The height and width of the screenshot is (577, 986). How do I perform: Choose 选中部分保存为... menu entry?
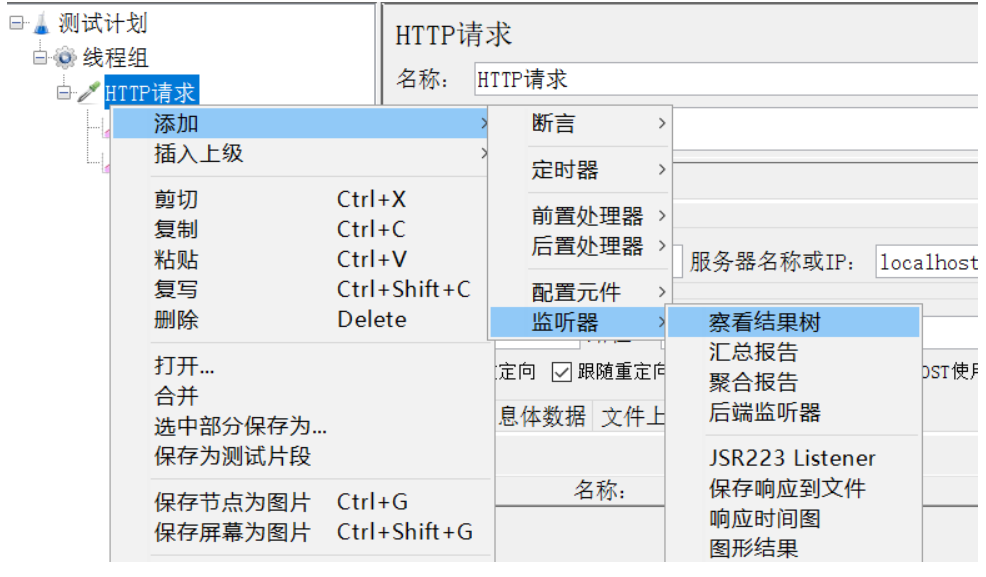click(301, 426)
